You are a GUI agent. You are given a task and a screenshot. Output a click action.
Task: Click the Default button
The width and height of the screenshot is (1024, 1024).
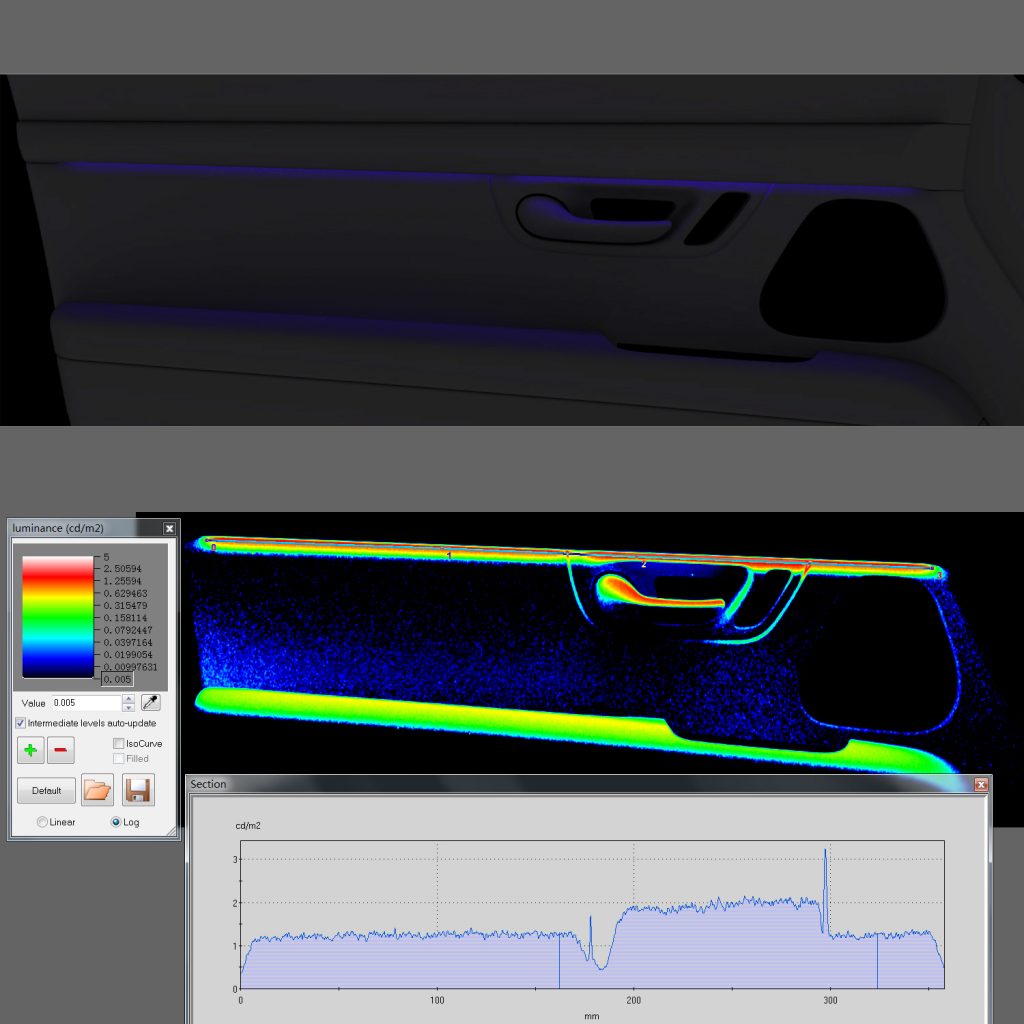46,790
